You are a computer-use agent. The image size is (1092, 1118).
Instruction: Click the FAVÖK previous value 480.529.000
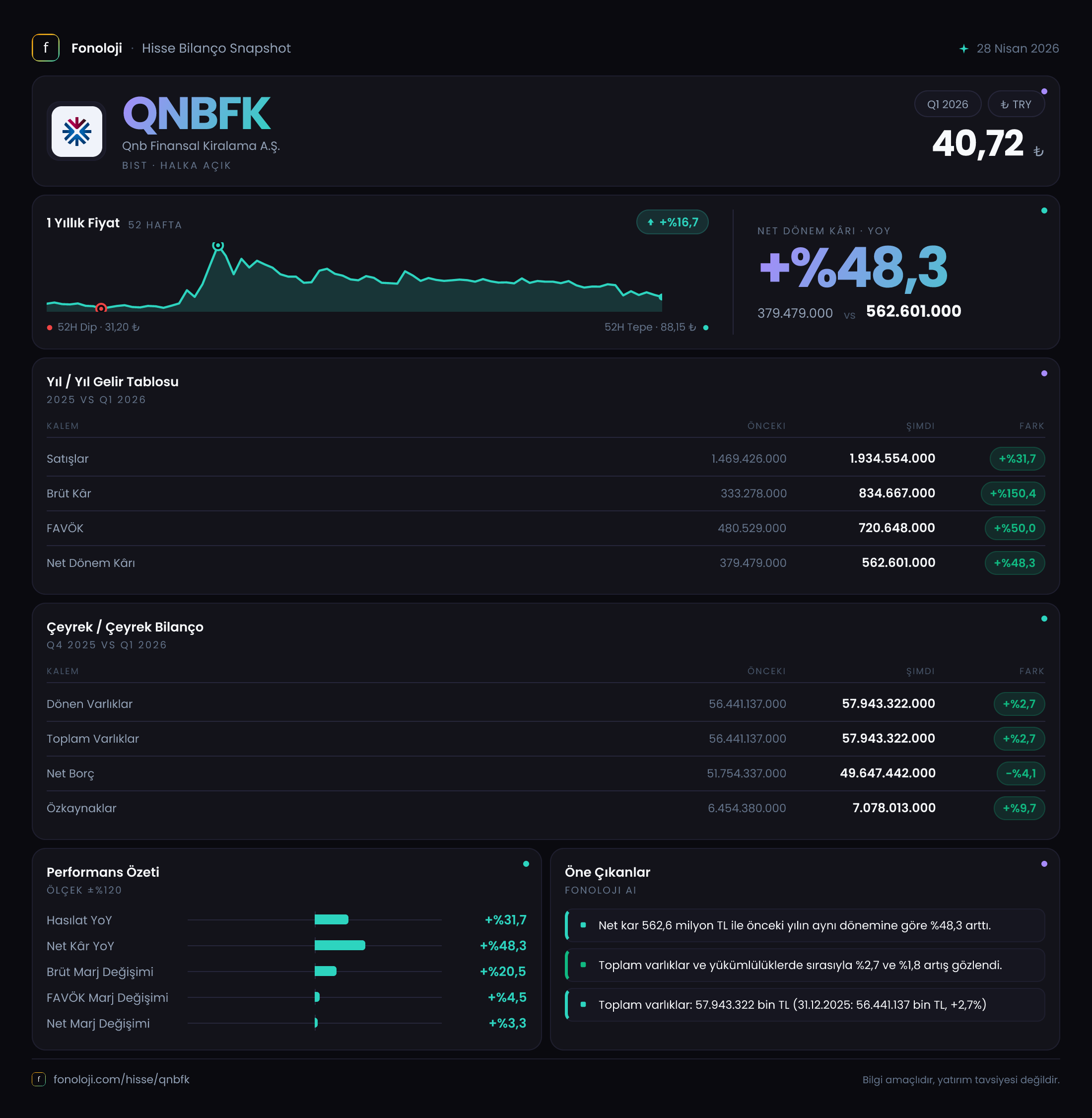pyautogui.click(x=752, y=528)
